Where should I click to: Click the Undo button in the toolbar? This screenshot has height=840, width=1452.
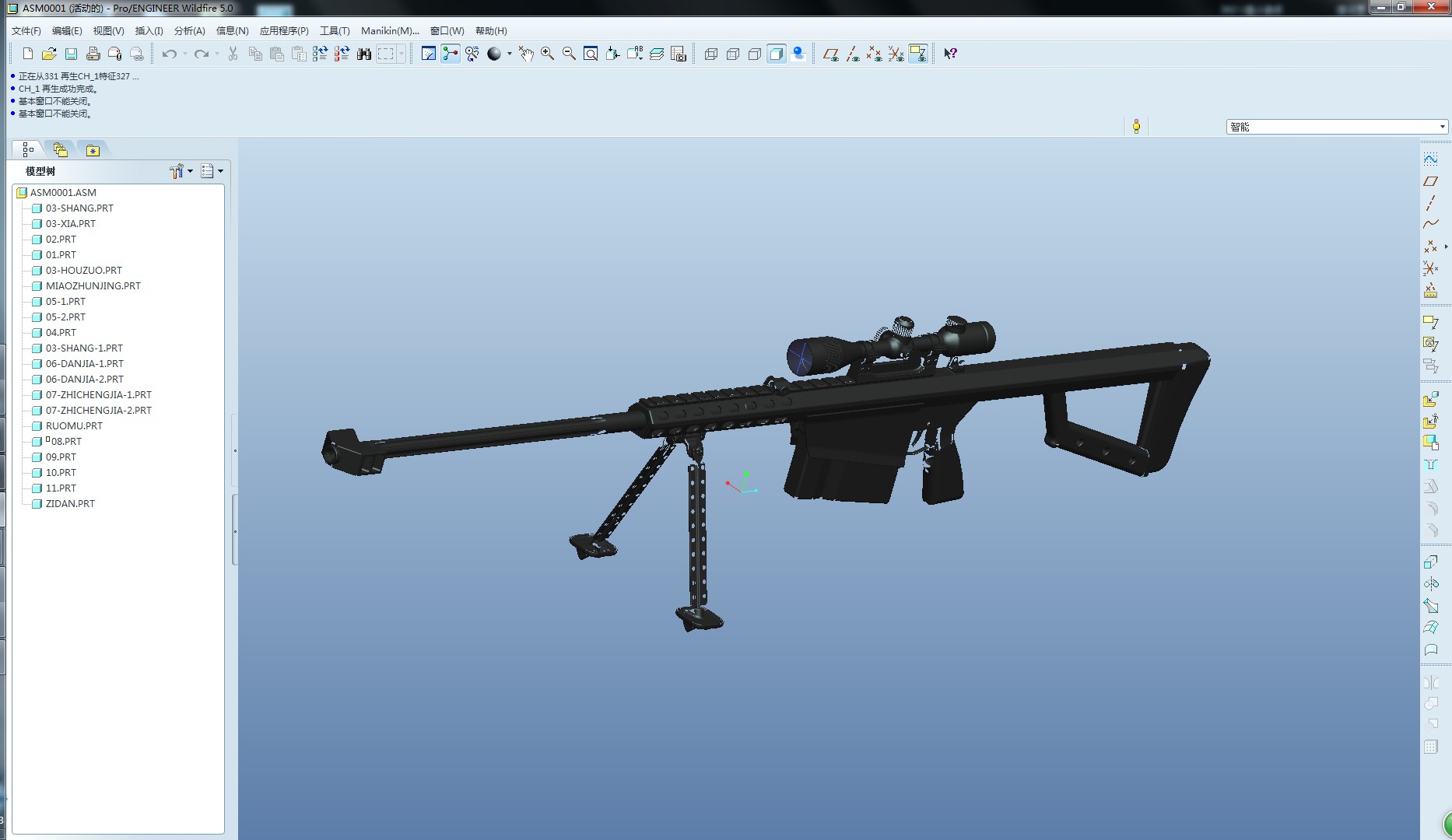168,54
